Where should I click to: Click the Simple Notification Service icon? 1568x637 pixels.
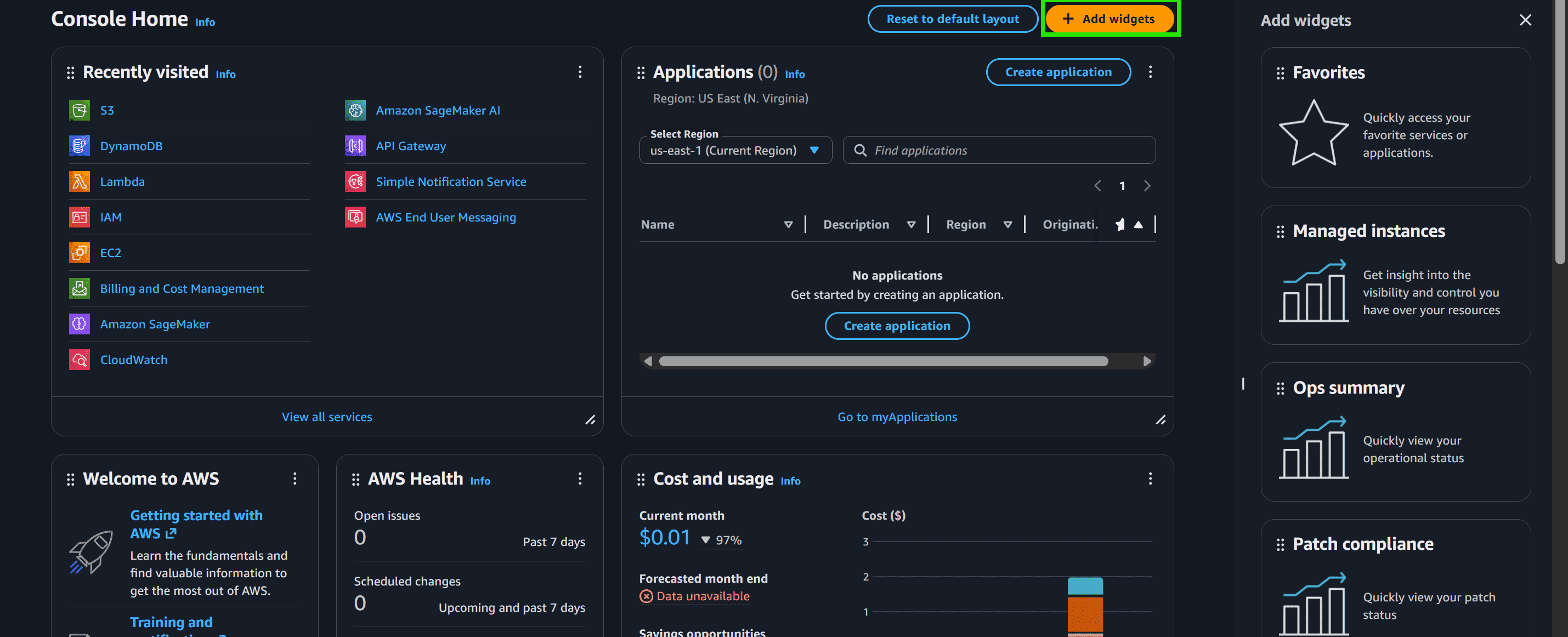click(355, 181)
